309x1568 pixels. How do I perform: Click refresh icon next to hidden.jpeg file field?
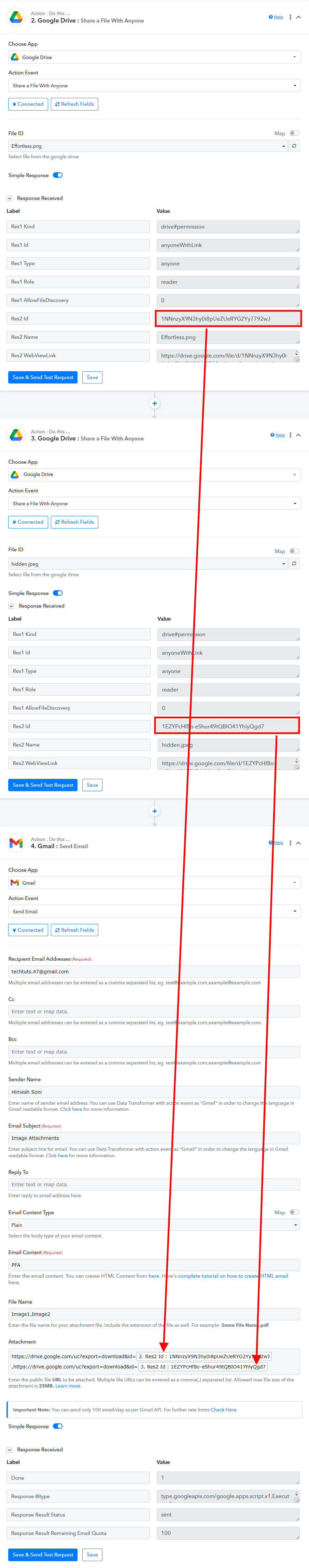tap(294, 564)
